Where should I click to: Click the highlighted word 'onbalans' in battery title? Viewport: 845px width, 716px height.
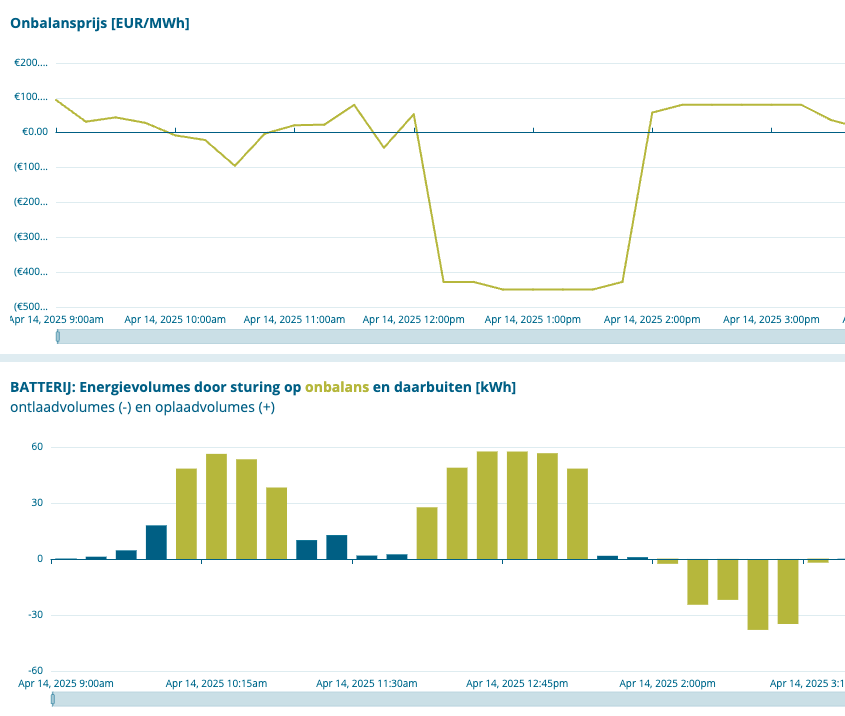pos(337,387)
